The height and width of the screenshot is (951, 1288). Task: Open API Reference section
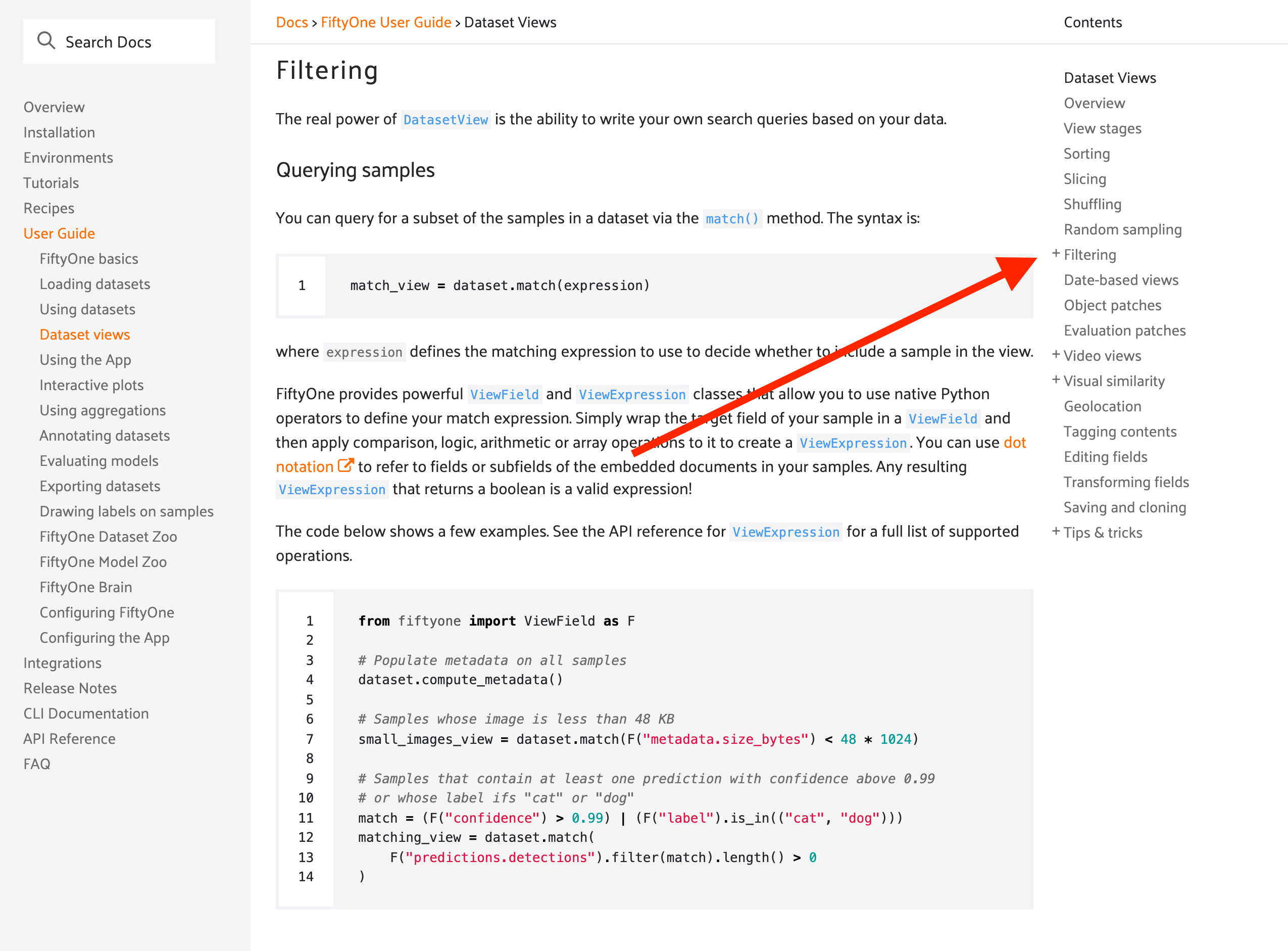click(70, 739)
